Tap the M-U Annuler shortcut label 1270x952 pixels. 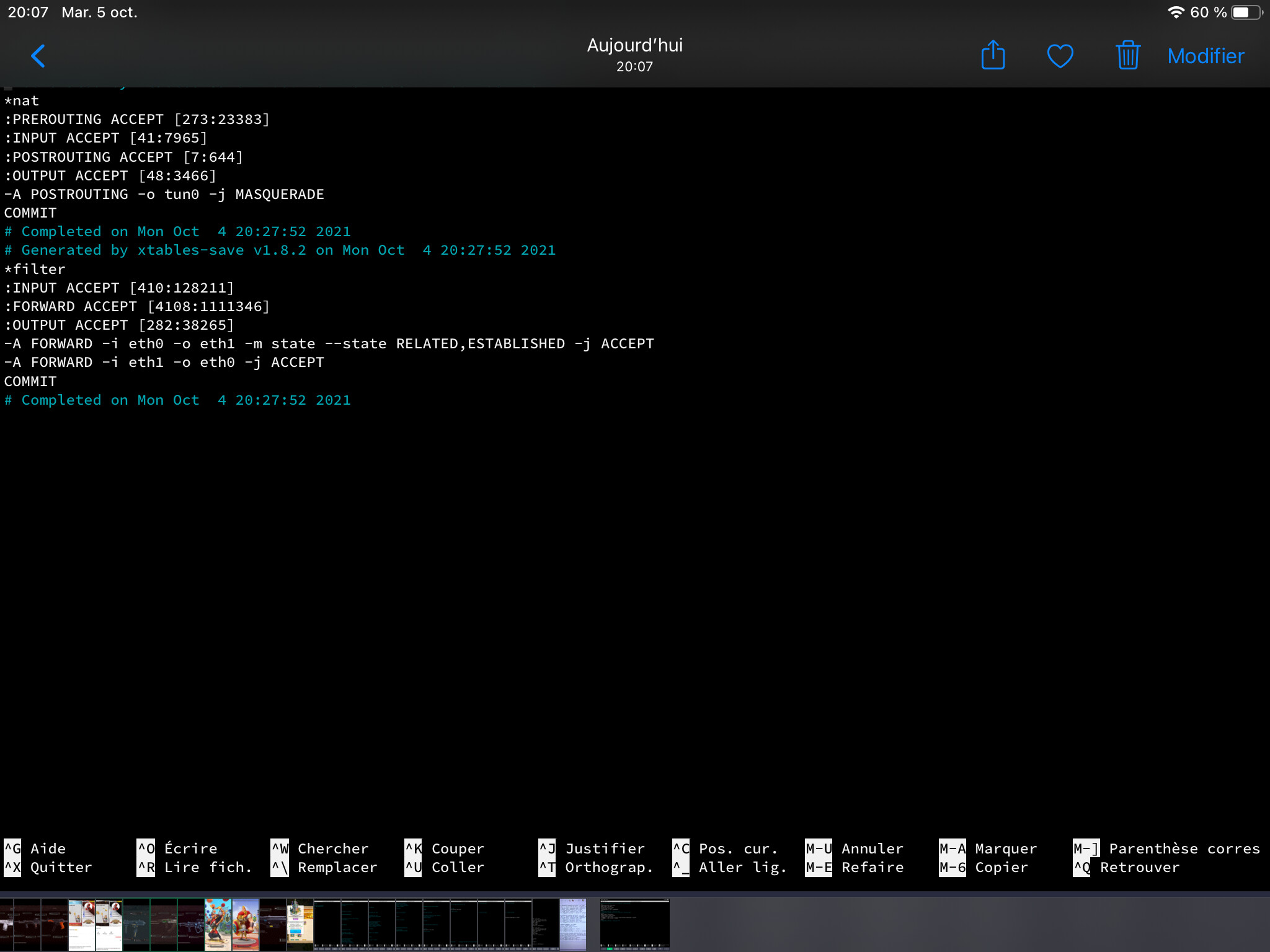click(x=855, y=848)
